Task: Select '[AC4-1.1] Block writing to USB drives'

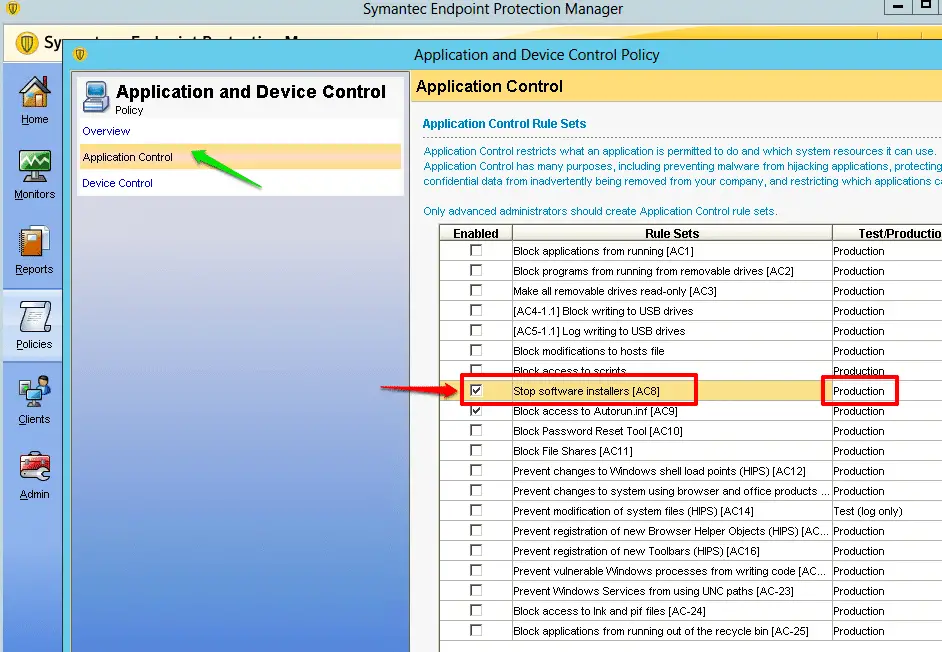Action: click(603, 311)
